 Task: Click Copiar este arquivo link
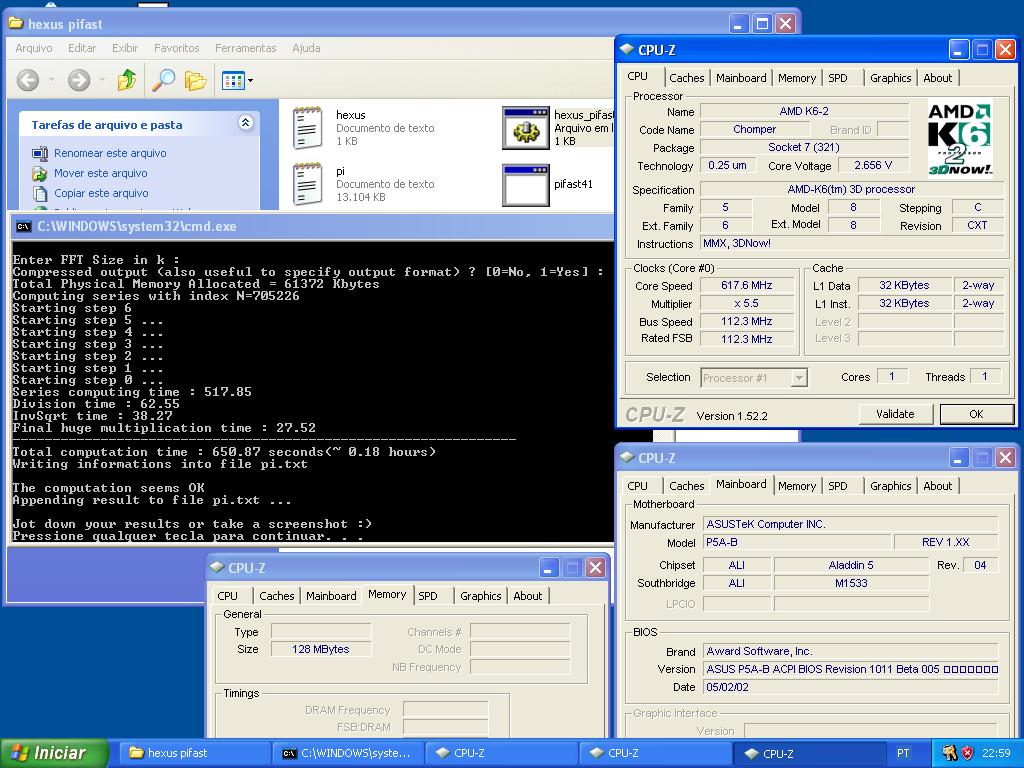pyautogui.click(x=101, y=193)
